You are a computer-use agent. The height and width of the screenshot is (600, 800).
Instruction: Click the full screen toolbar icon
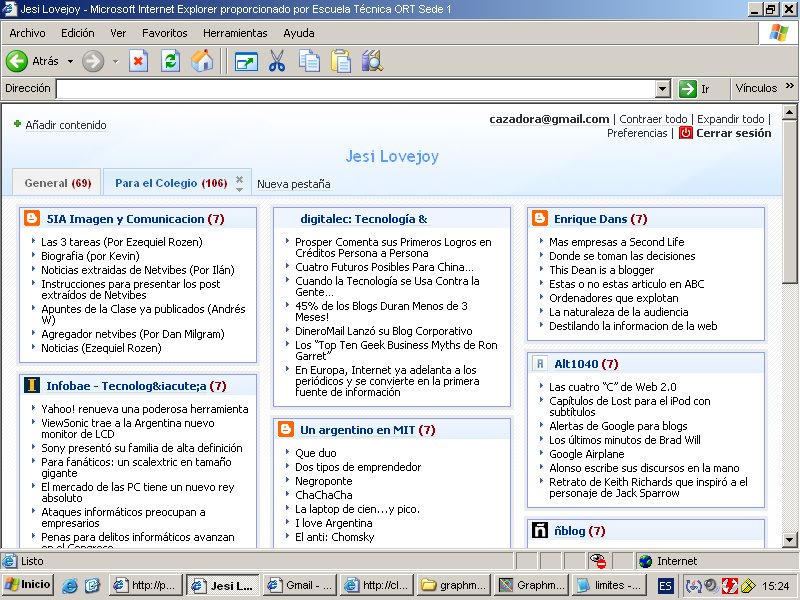[x=246, y=62]
